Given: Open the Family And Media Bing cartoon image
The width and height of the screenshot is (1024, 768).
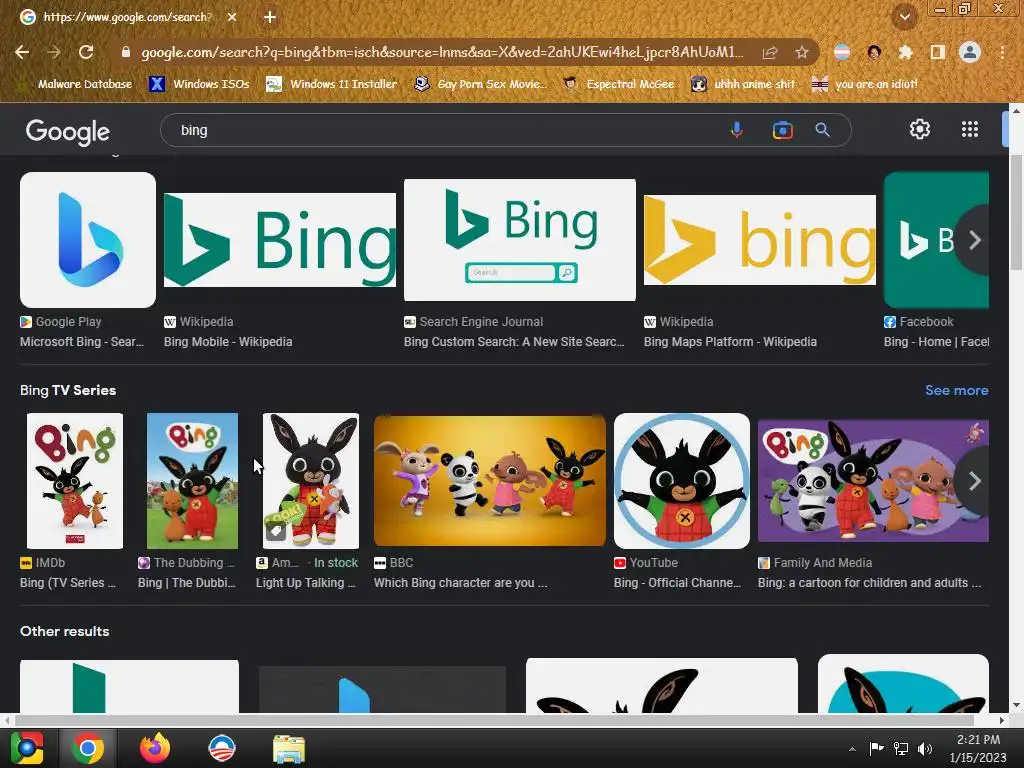Looking at the screenshot, I should [873, 481].
